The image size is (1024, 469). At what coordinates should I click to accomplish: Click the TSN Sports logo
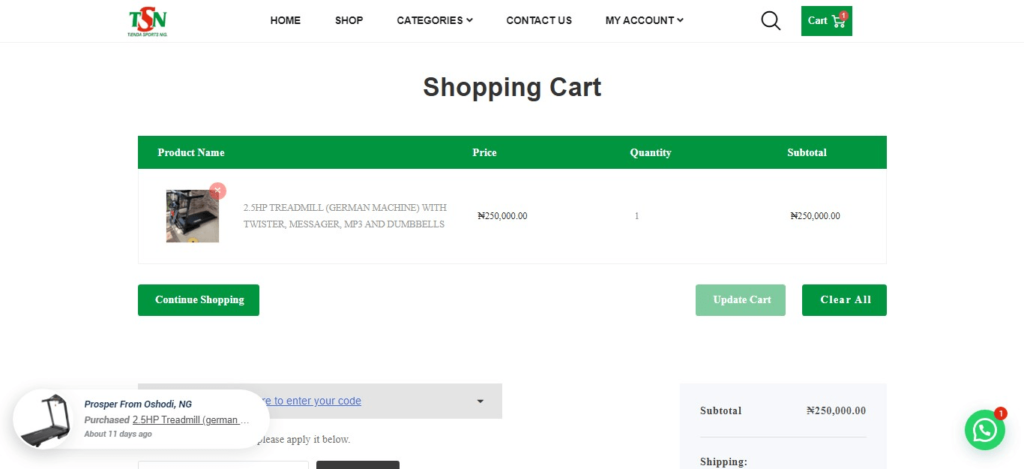[x=147, y=21]
